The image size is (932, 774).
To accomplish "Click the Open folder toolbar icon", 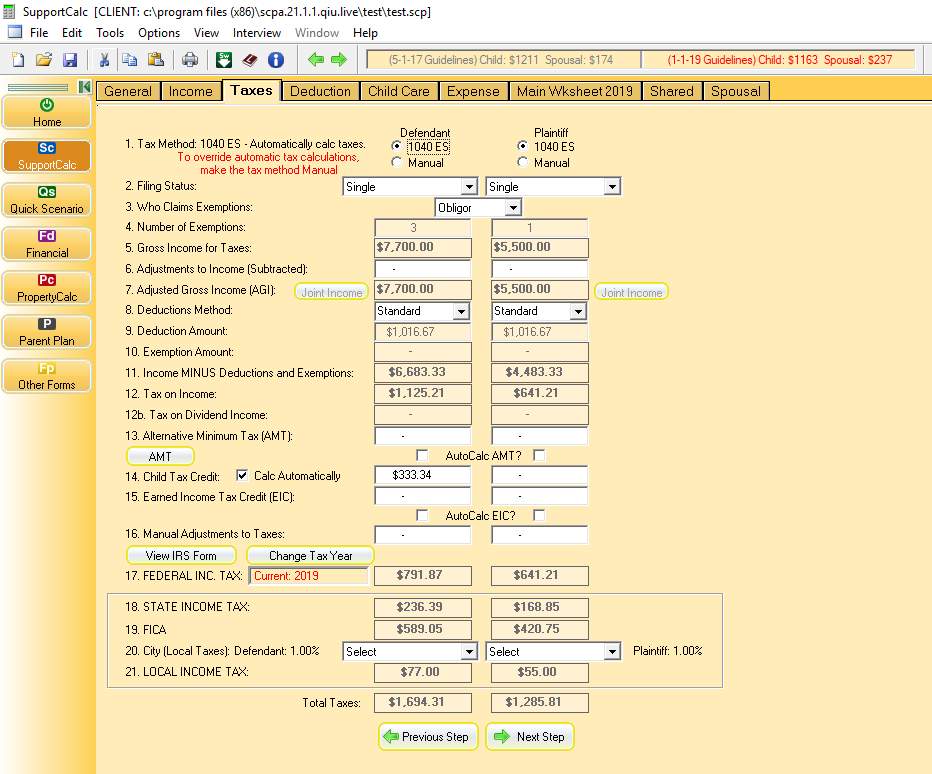I will (43, 59).
